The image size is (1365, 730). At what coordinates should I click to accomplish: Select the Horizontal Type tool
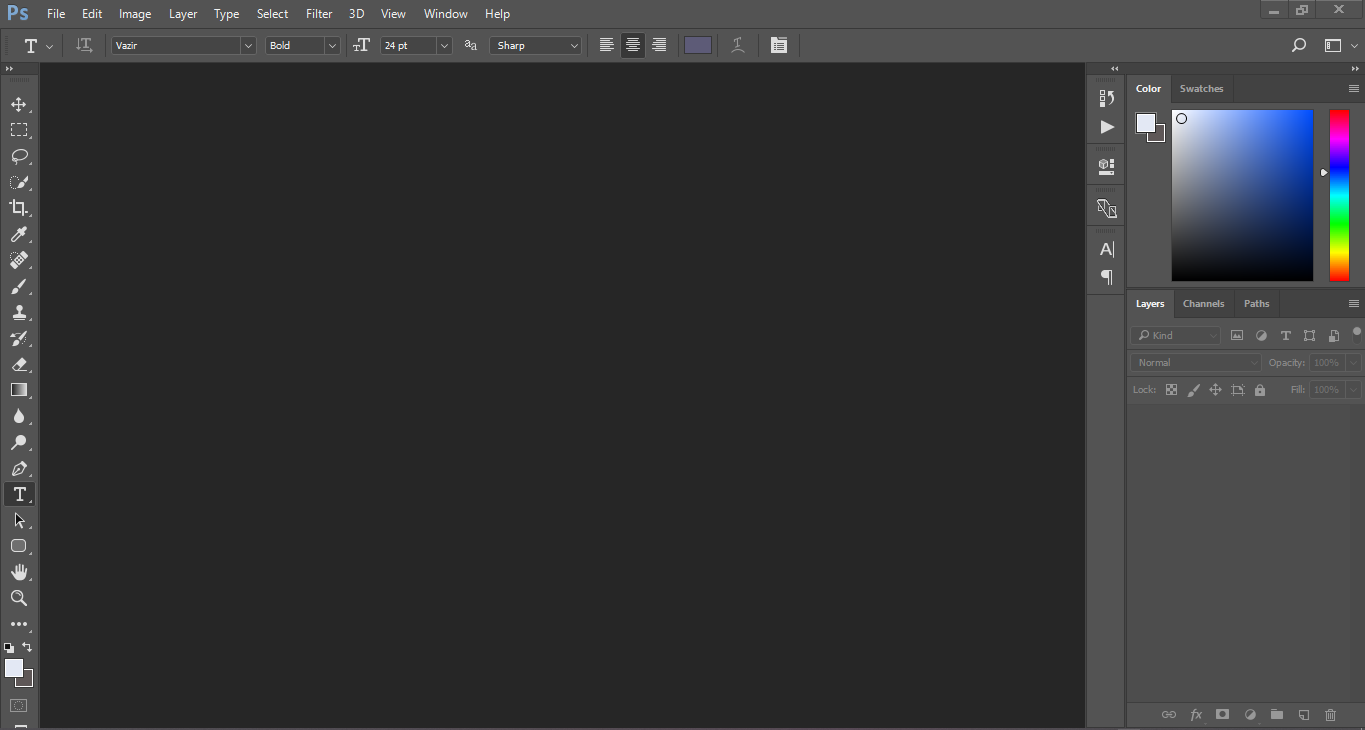pyautogui.click(x=18, y=494)
